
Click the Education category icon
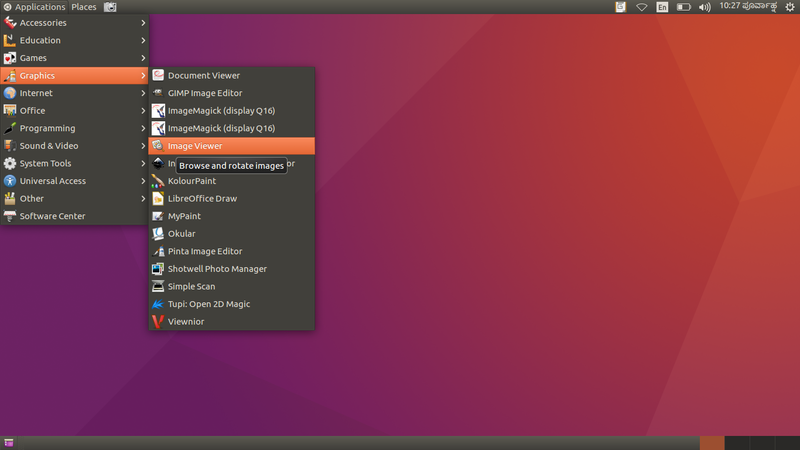pyautogui.click(x=10, y=40)
